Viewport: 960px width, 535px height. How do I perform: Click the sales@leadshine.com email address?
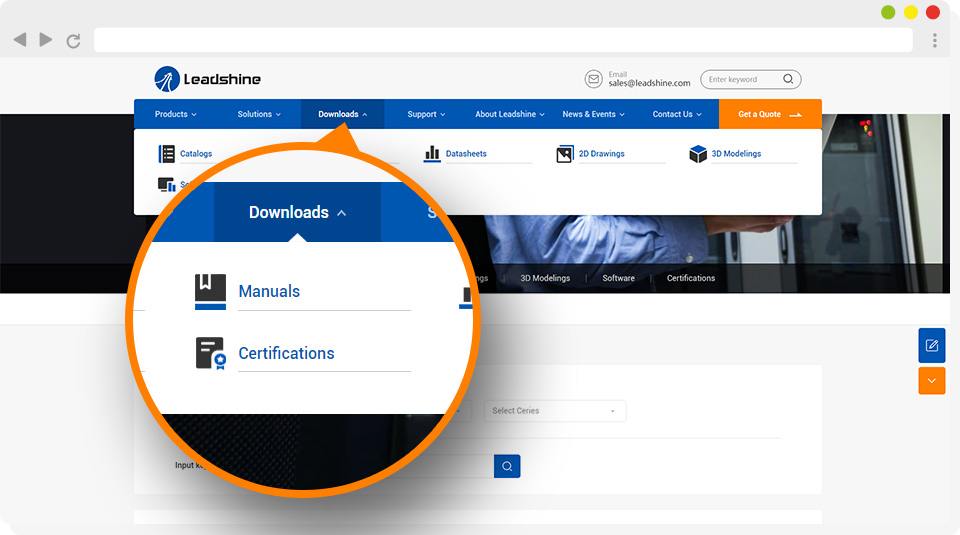coord(650,83)
